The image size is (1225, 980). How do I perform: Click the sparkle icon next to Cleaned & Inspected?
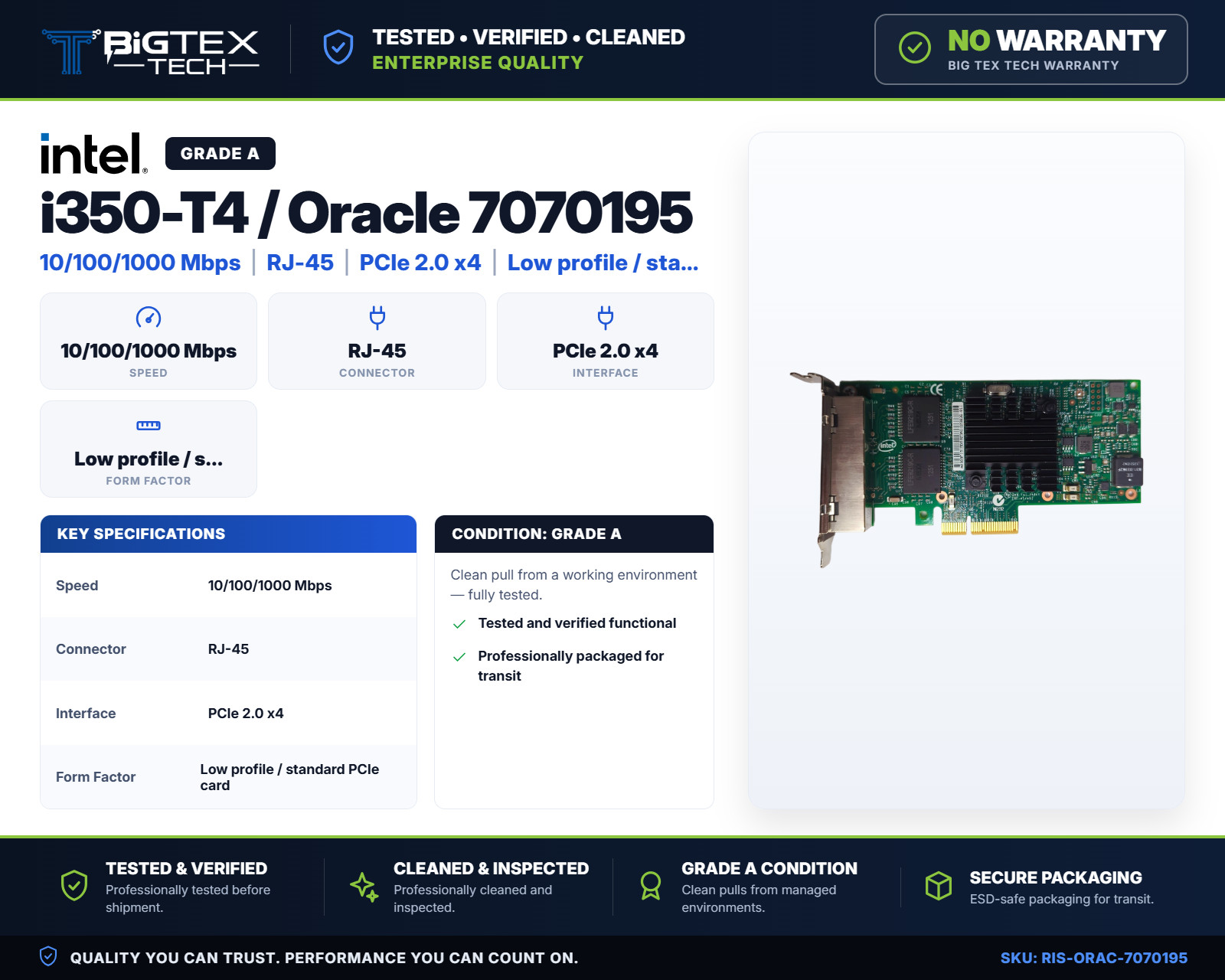click(364, 887)
